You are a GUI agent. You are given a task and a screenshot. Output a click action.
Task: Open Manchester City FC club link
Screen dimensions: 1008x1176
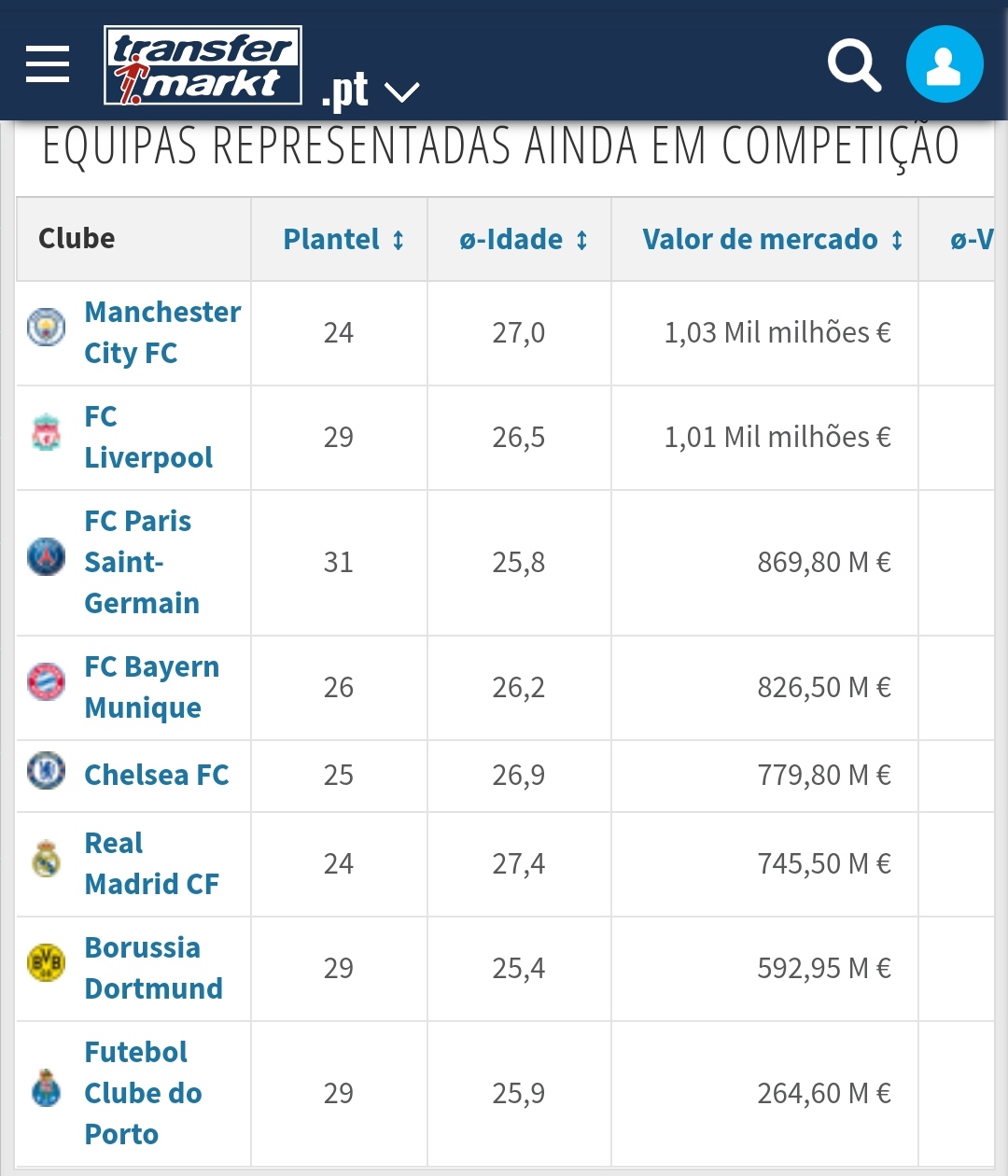click(x=161, y=332)
